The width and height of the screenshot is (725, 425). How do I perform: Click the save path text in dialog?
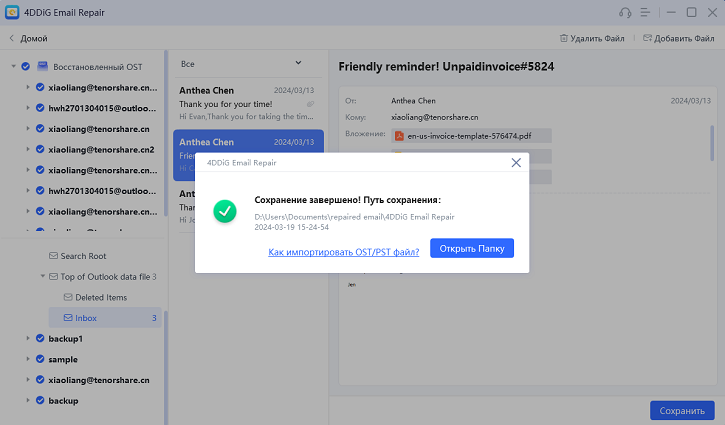click(x=354, y=222)
